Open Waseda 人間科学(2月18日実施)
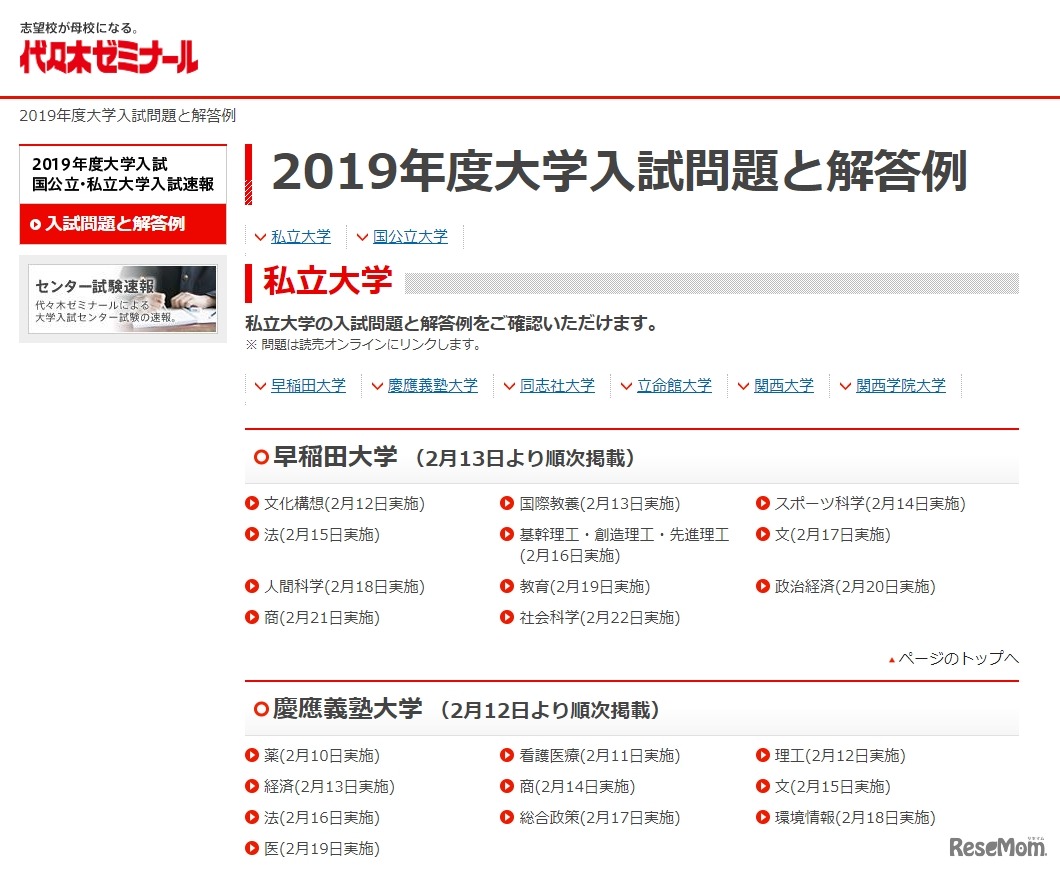The height and width of the screenshot is (870, 1060). [x=344, y=587]
